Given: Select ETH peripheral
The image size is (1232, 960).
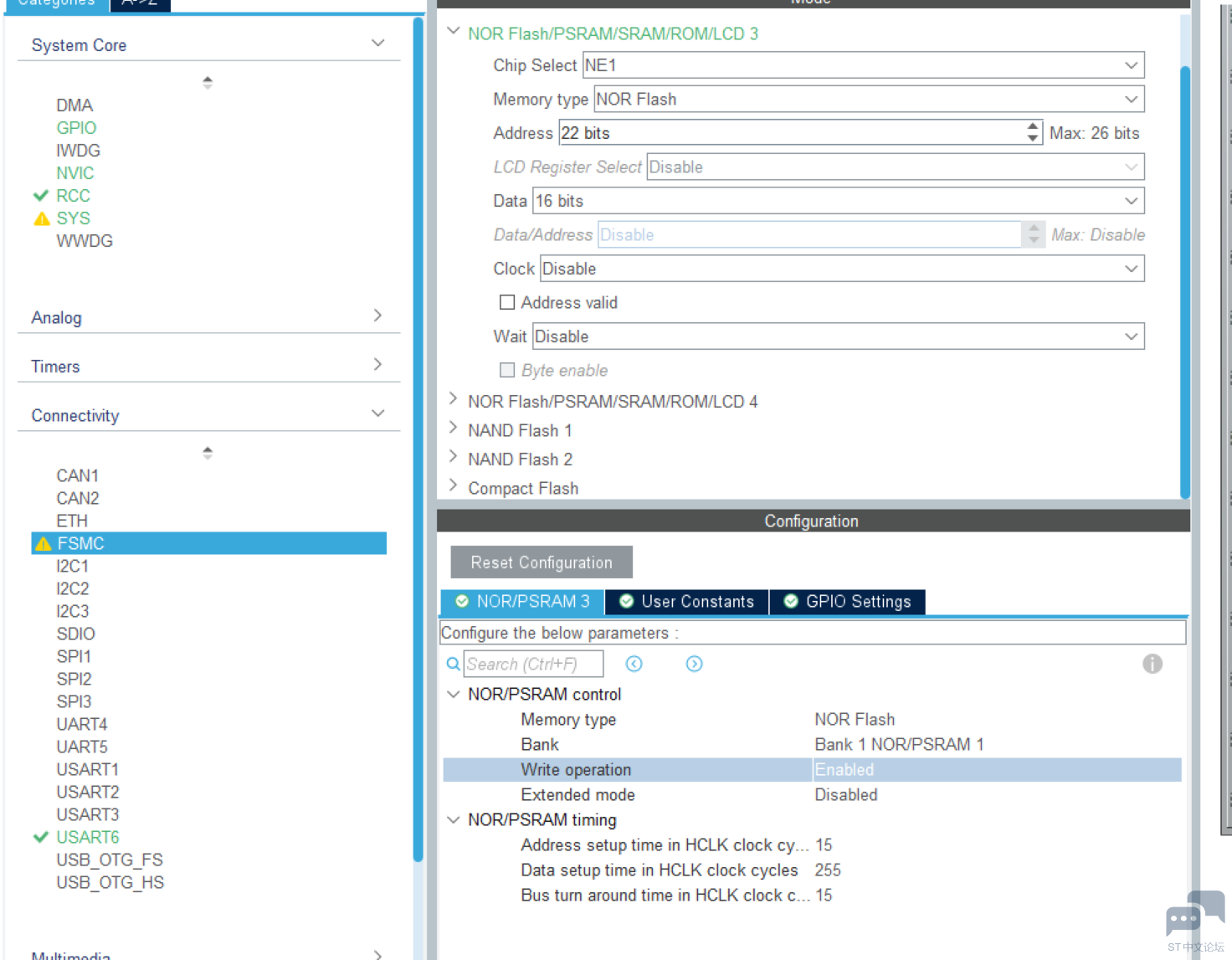Looking at the screenshot, I should [72, 521].
